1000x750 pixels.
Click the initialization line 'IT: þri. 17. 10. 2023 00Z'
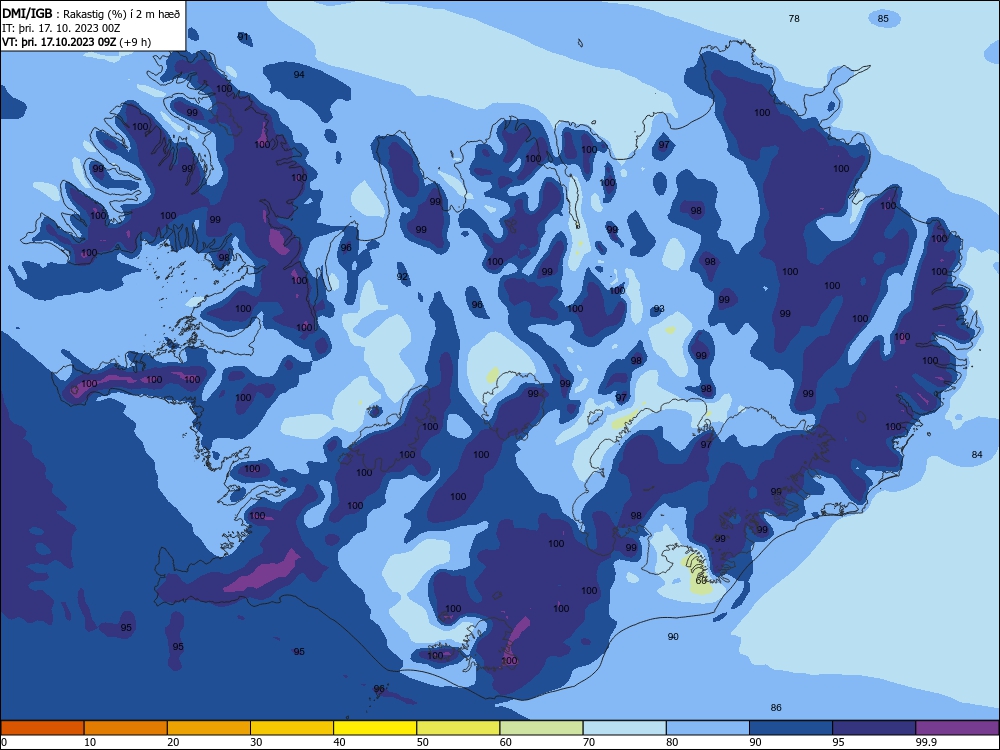(61, 28)
